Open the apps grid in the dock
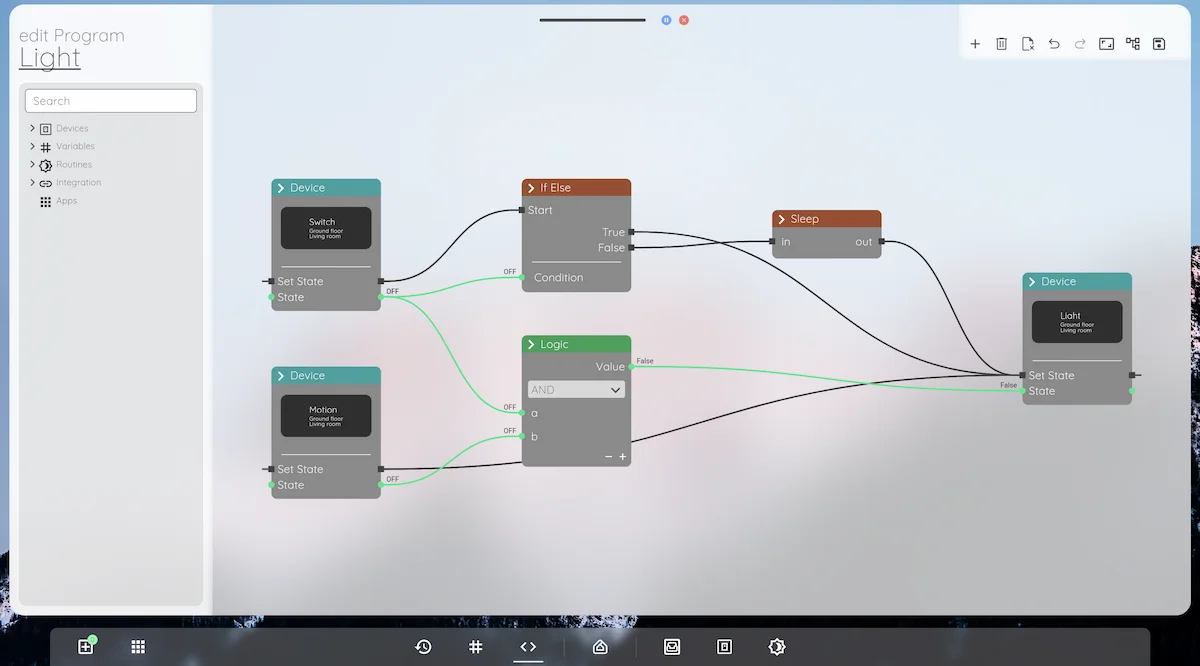Screen dimensions: 1200x666 click(x=138, y=647)
